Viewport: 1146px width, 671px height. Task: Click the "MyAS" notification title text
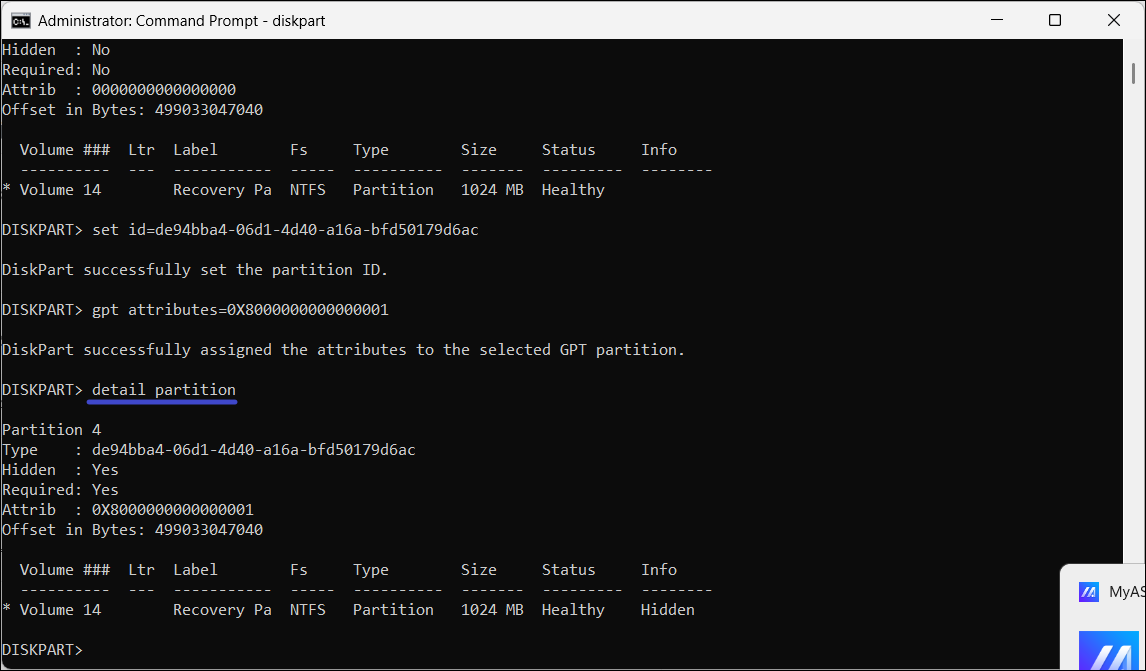[x=1127, y=592]
